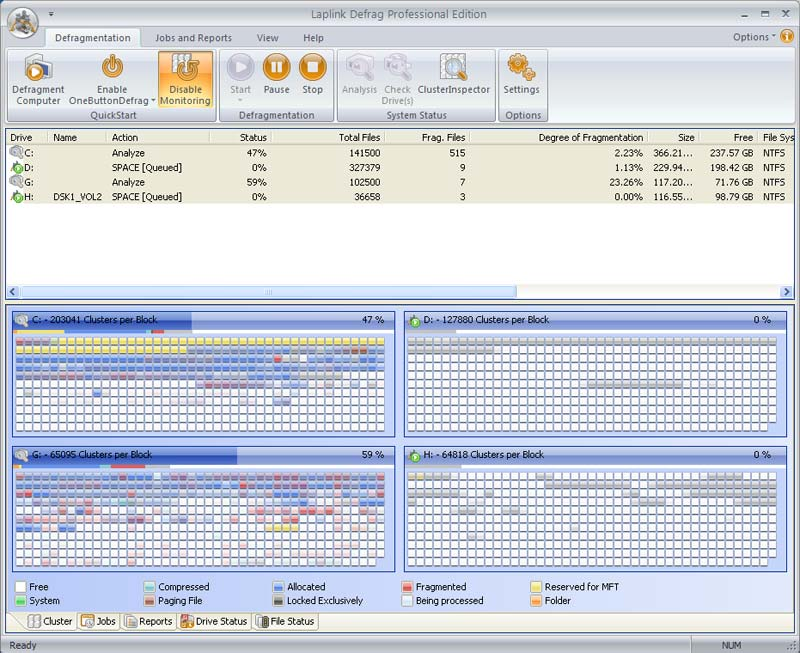Sort by the Status column header

pos(240,137)
